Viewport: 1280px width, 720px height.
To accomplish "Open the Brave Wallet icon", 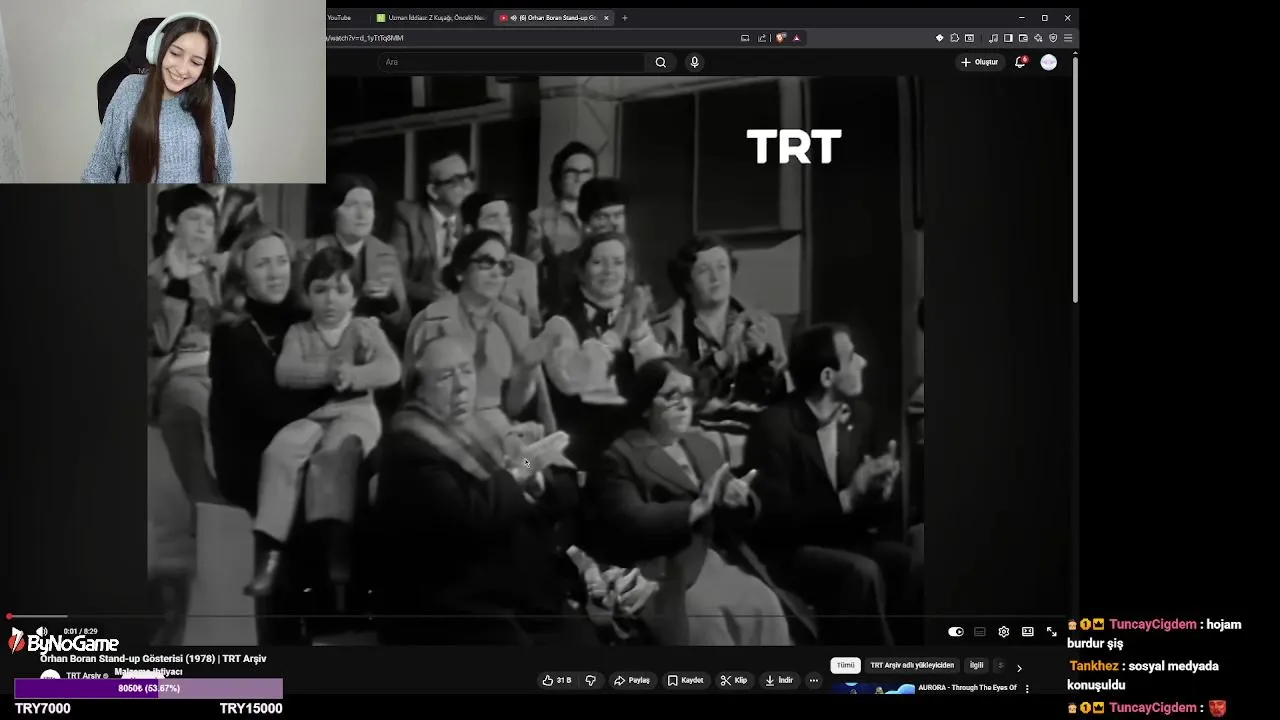I will pyautogui.click(x=1023, y=38).
